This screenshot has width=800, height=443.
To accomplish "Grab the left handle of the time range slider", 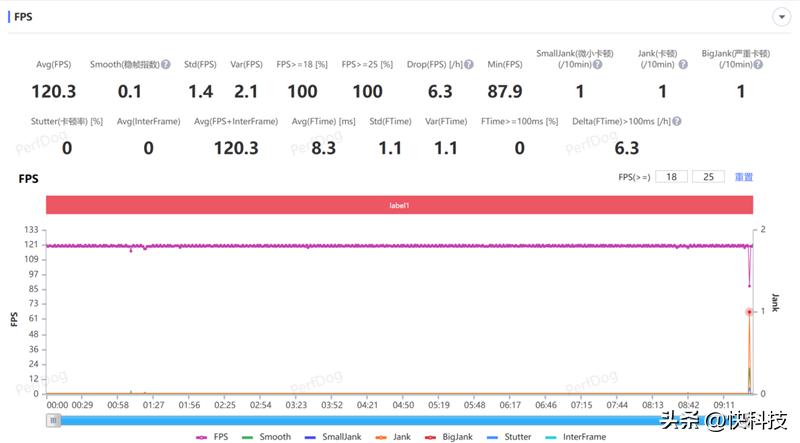I will coord(53,420).
